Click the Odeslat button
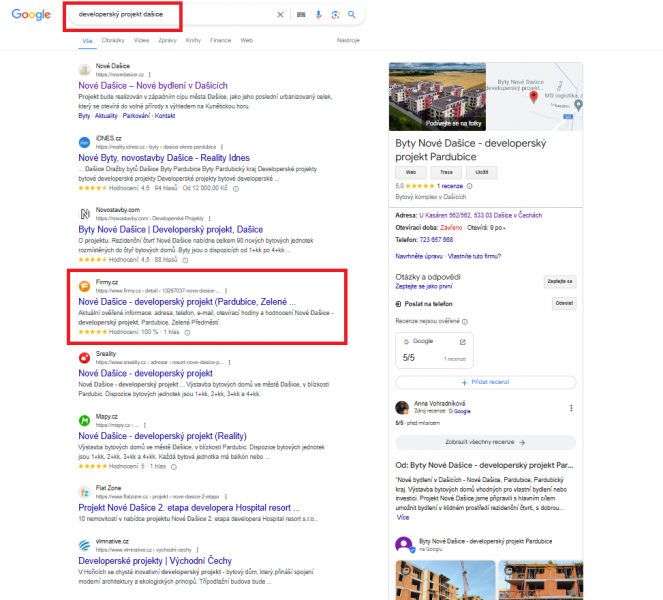This screenshot has height=600, width=663. pos(564,303)
